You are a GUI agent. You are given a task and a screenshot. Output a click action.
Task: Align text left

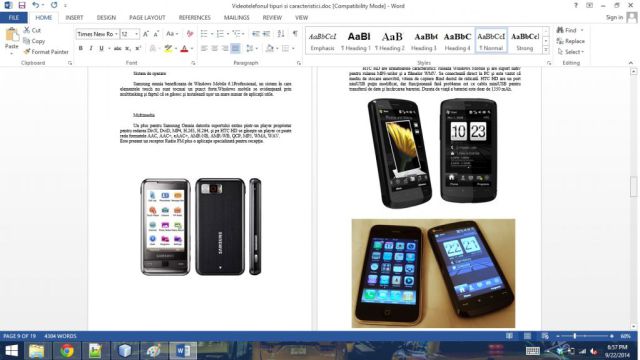pos(204,48)
